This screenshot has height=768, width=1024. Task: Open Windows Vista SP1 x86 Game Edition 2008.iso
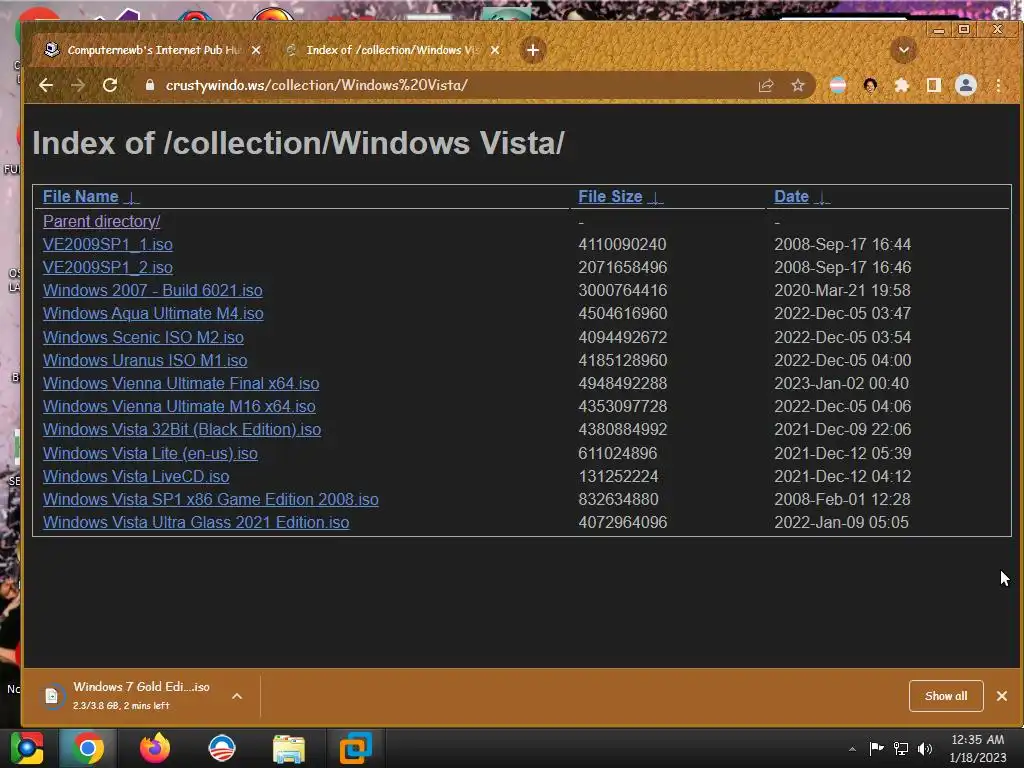click(x=211, y=500)
